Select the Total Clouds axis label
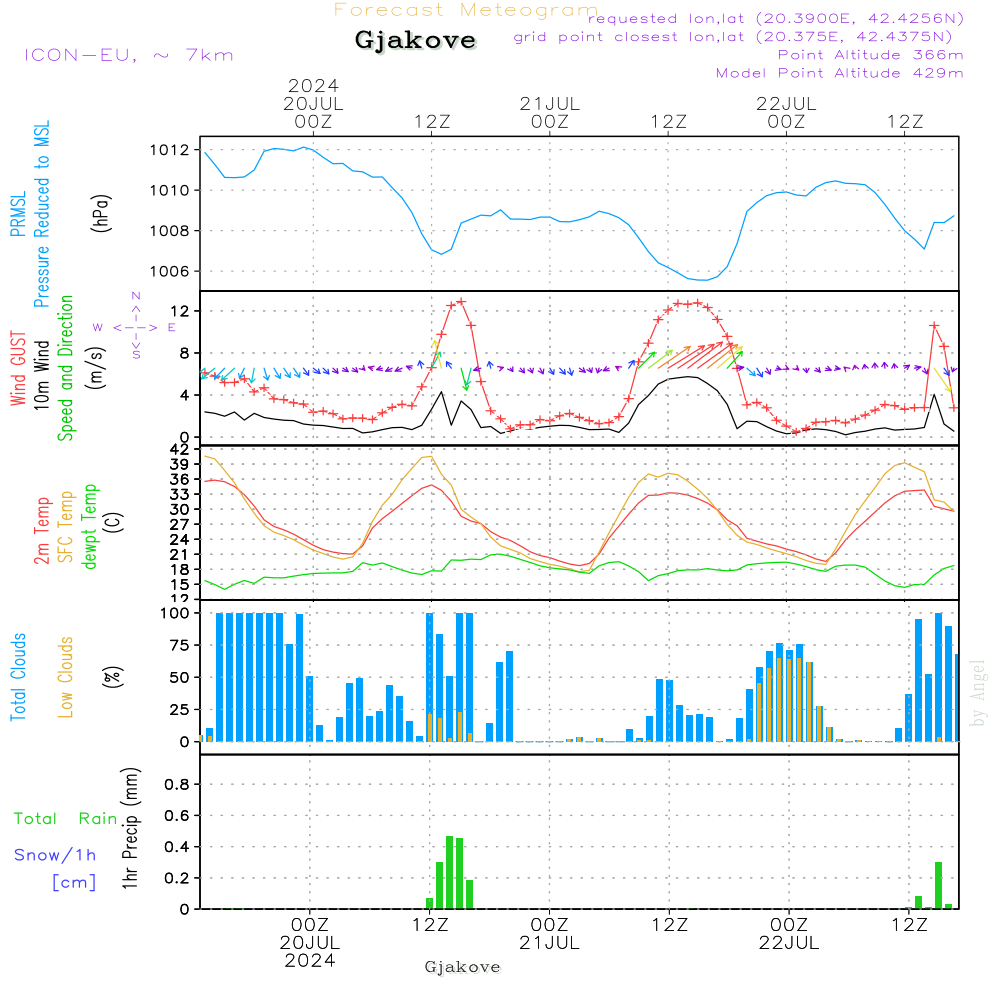1000x1000 pixels. pyautogui.click(x=19, y=677)
